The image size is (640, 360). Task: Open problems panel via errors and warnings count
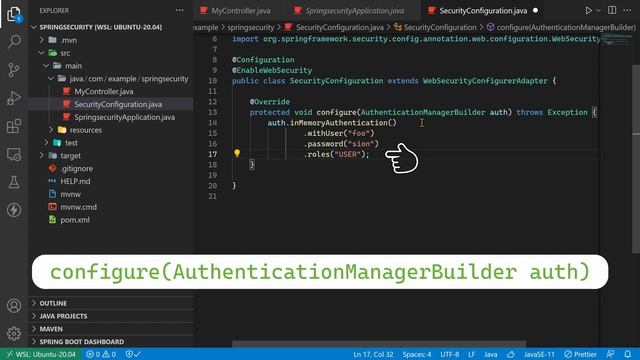pos(101,354)
